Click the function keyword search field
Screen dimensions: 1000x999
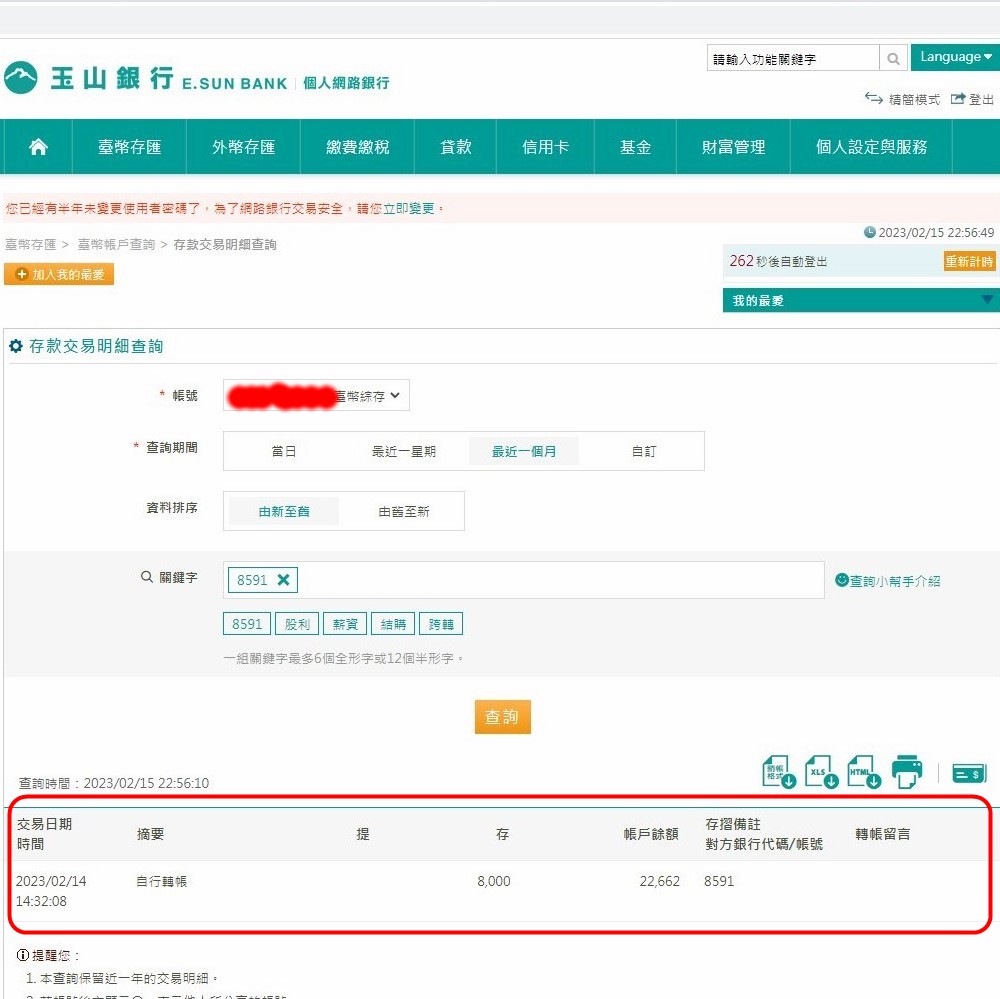(792, 59)
